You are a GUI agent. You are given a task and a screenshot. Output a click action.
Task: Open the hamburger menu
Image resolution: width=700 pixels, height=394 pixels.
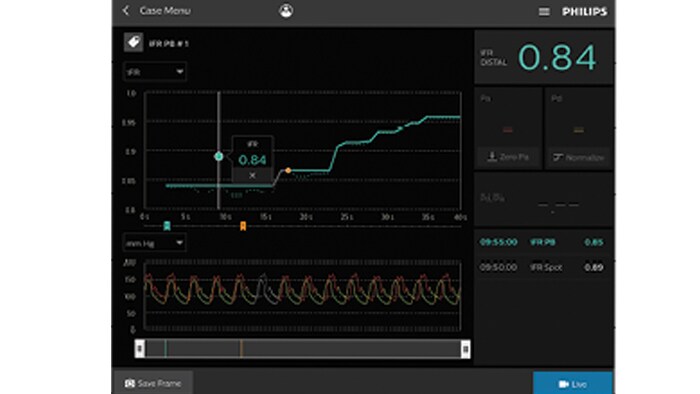coord(544,12)
